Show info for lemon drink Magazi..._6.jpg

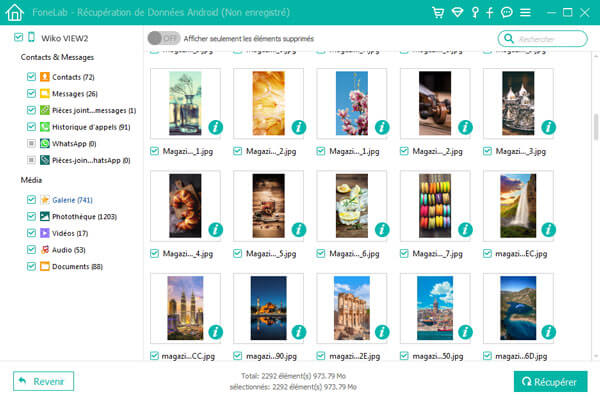click(x=382, y=230)
